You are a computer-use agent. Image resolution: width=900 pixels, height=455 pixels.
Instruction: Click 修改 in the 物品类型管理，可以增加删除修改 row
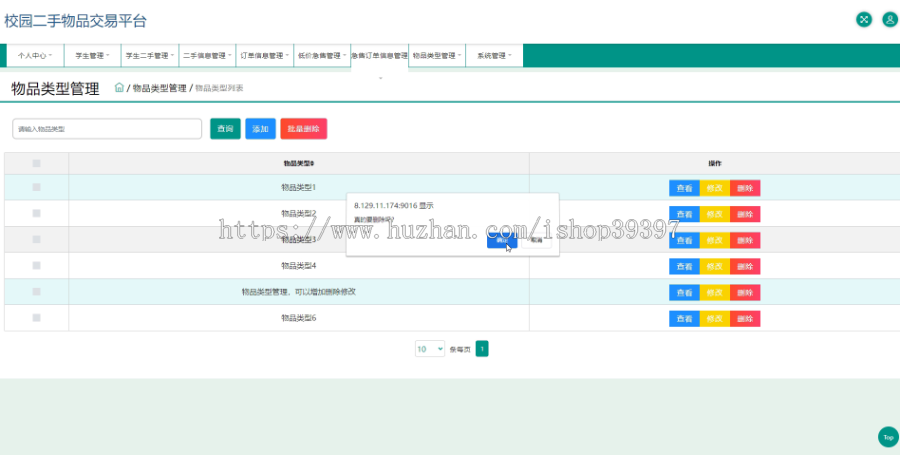pos(715,293)
